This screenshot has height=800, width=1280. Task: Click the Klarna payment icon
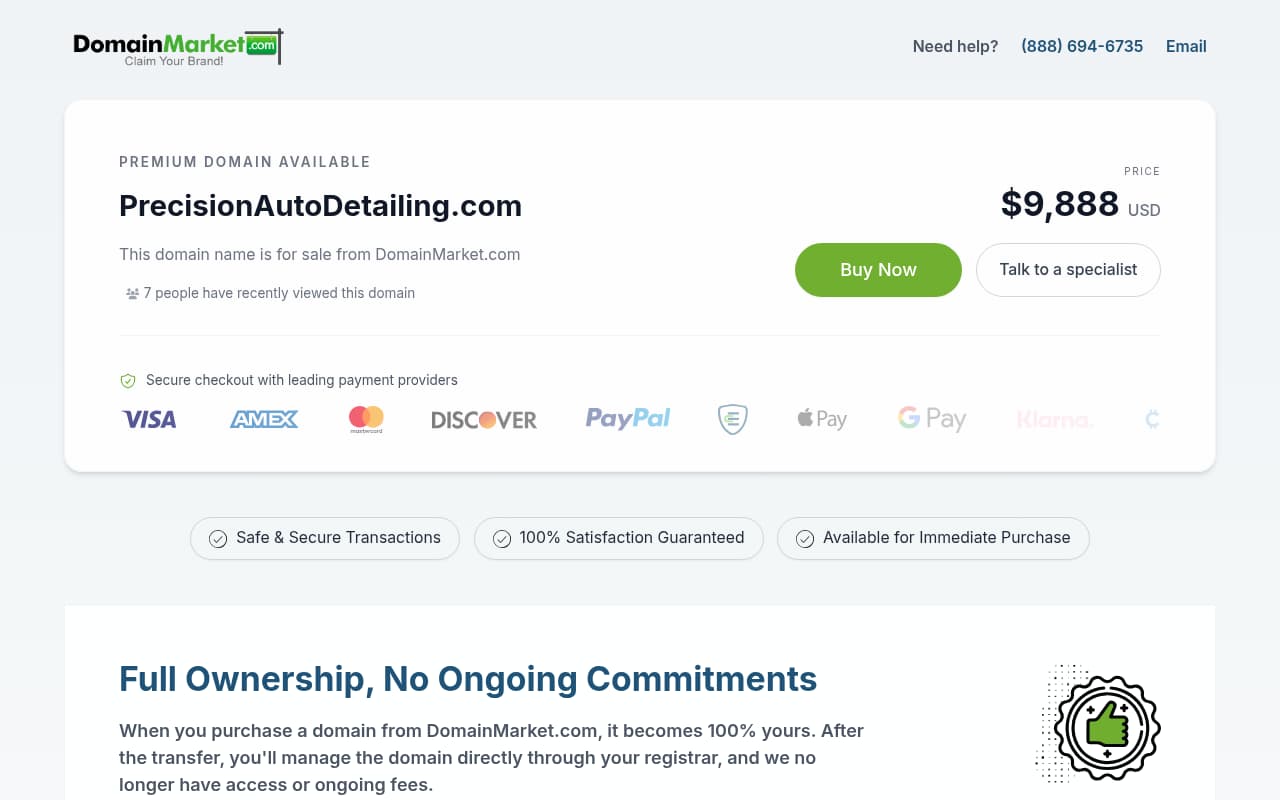pos(1055,418)
